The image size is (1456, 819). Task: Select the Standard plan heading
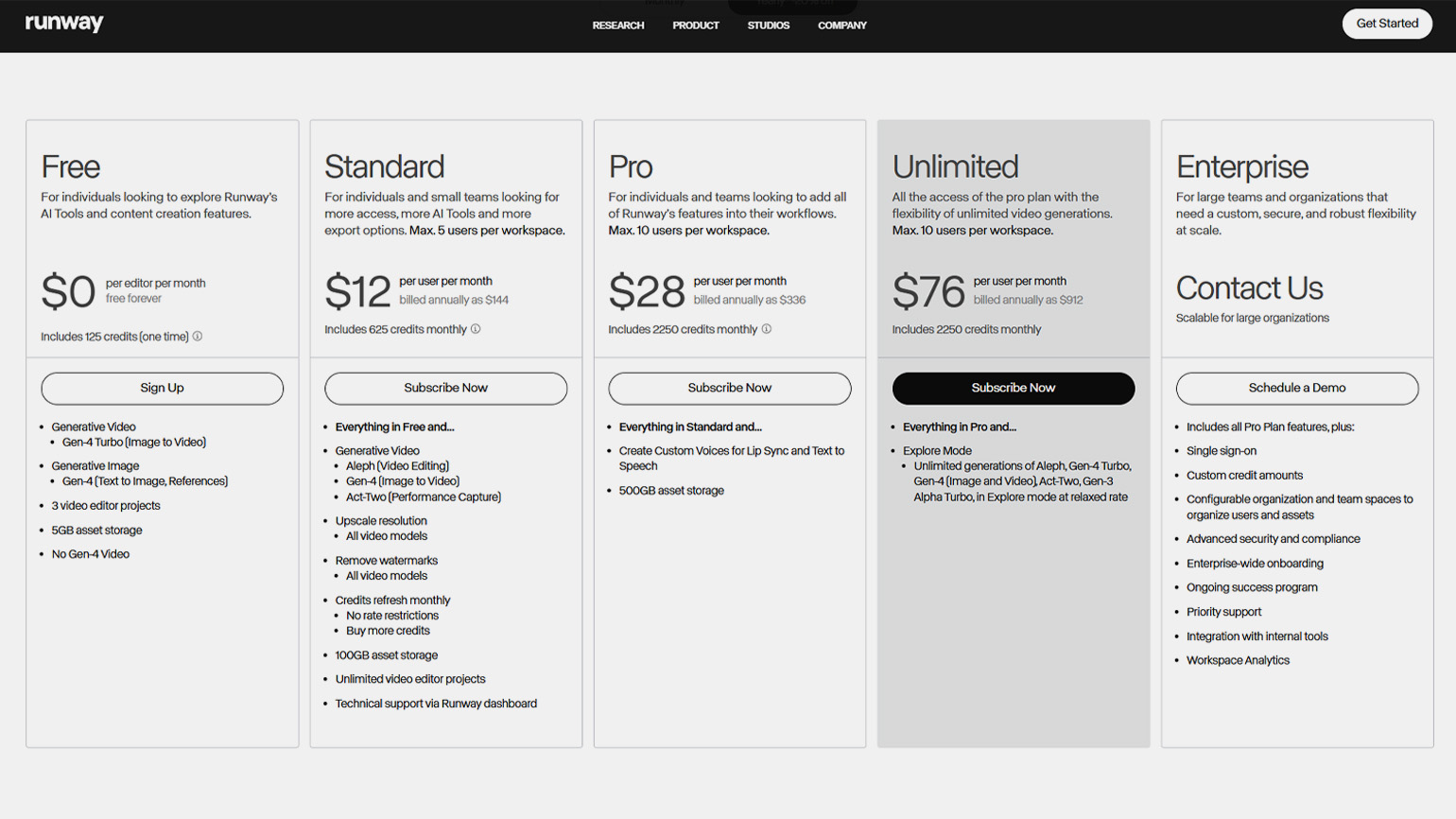click(385, 167)
